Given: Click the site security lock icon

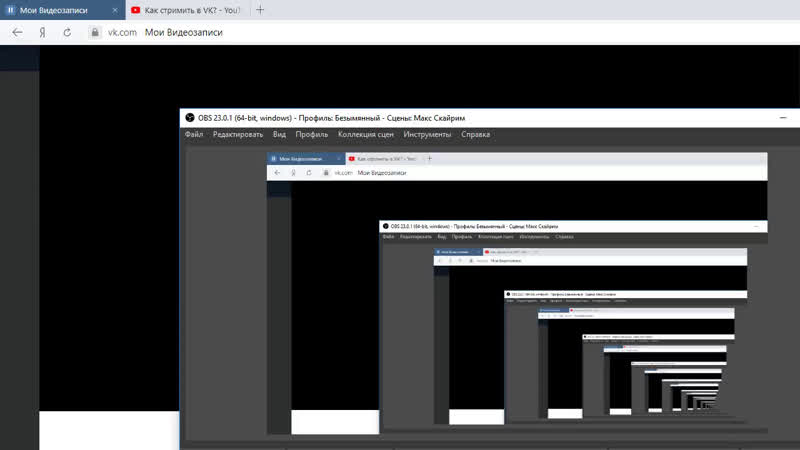Looking at the screenshot, I should point(94,32).
